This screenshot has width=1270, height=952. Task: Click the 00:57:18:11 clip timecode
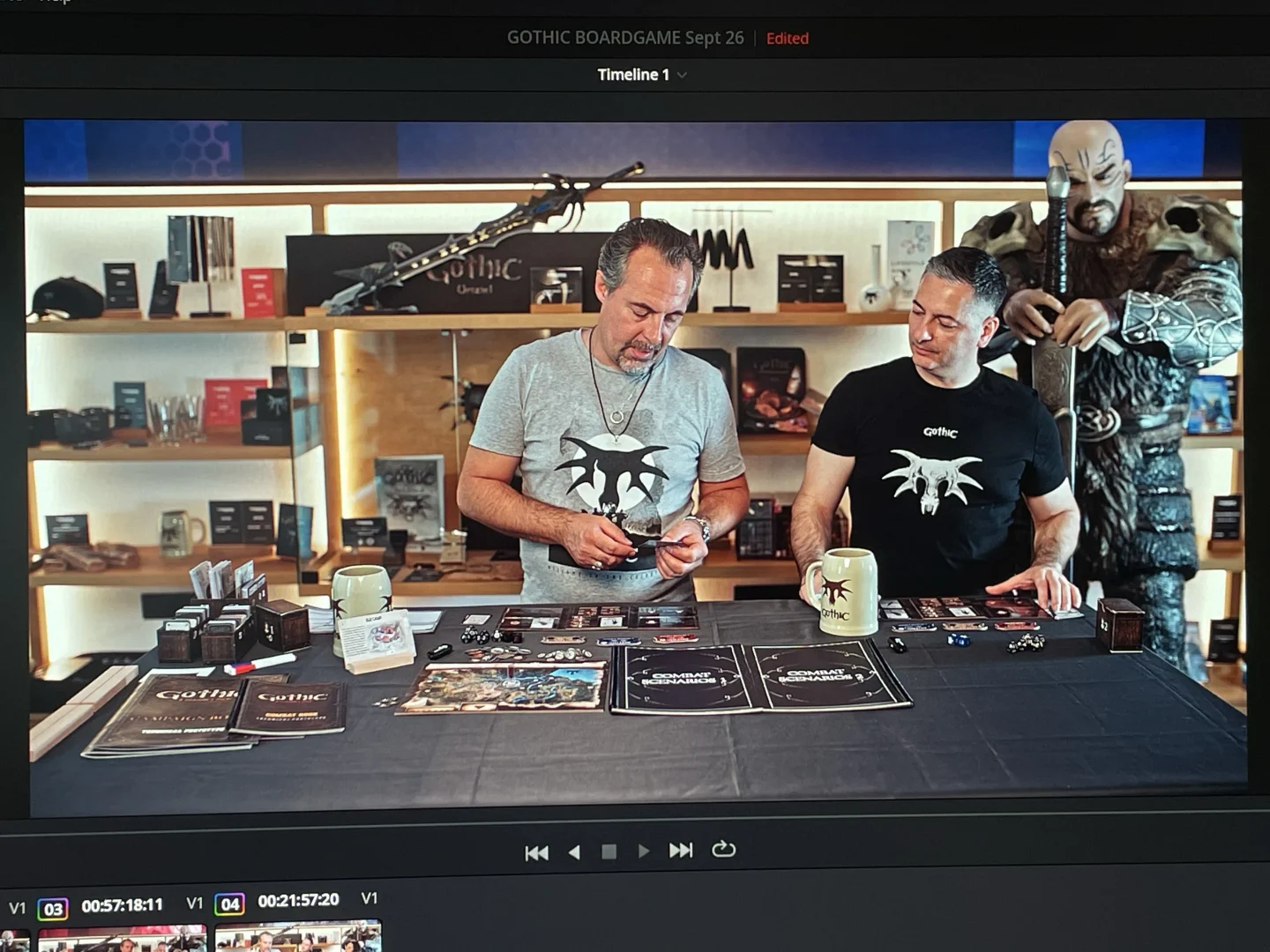click(122, 905)
